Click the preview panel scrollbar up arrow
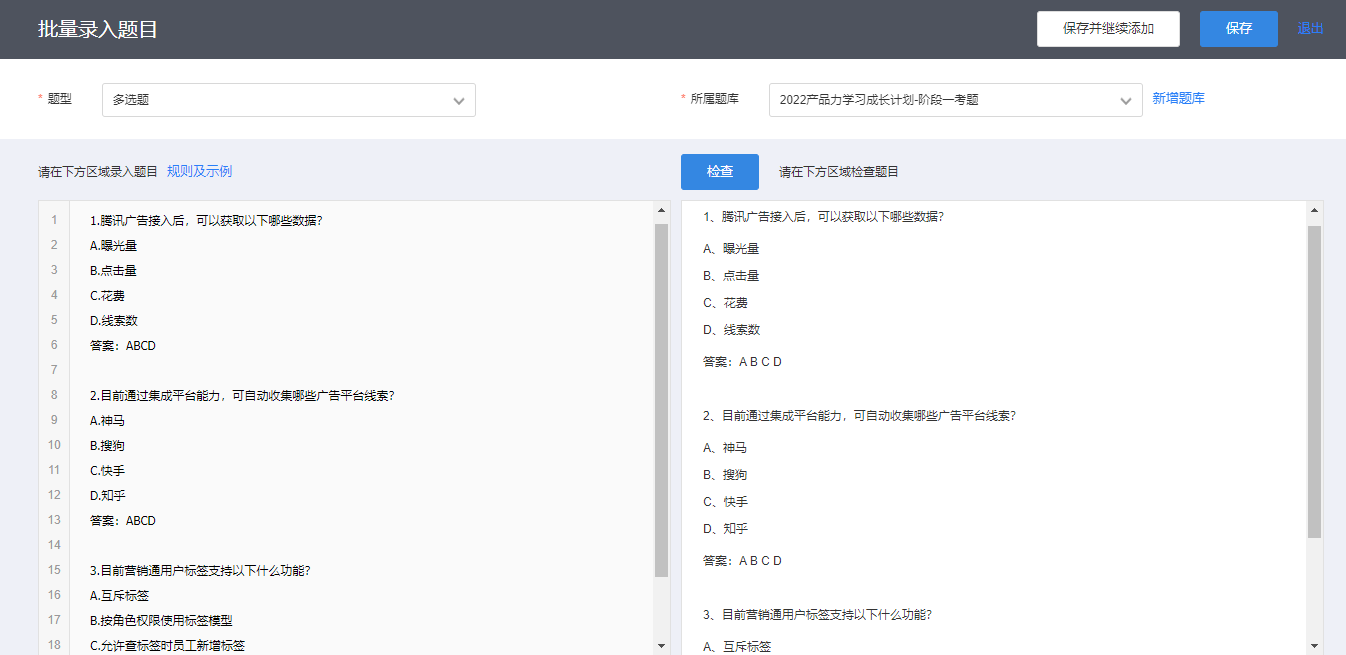The width and height of the screenshot is (1346, 655). (x=1314, y=211)
